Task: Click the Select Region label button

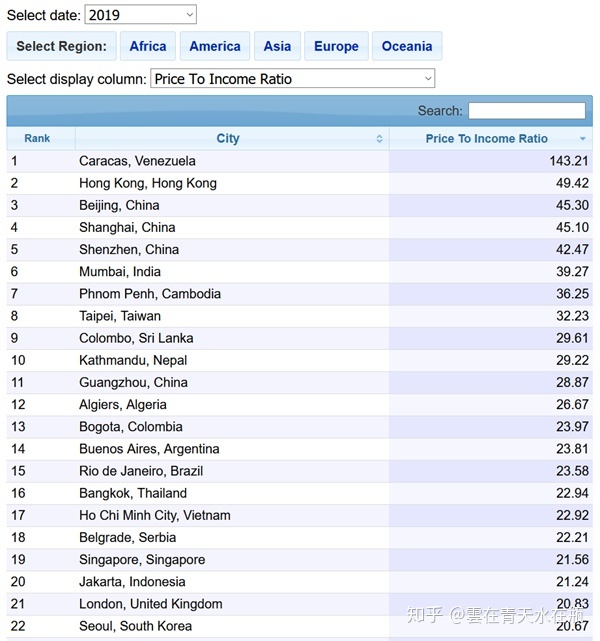Action: pyautogui.click(x=61, y=46)
